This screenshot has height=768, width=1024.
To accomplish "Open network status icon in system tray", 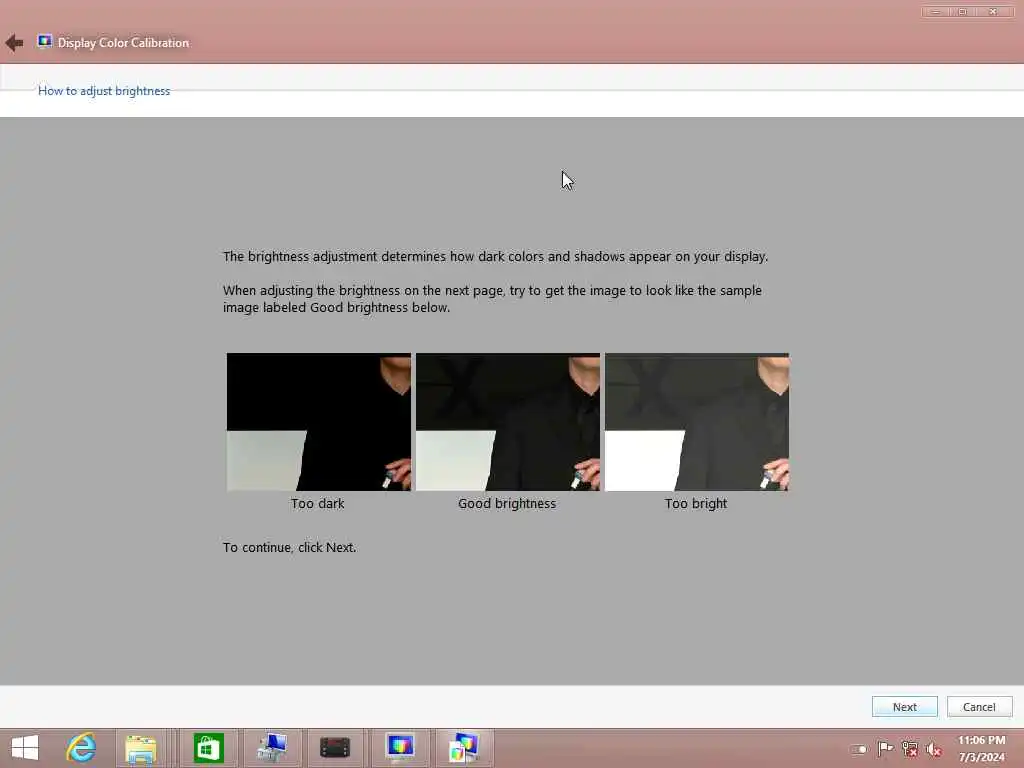I will [x=910, y=748].
